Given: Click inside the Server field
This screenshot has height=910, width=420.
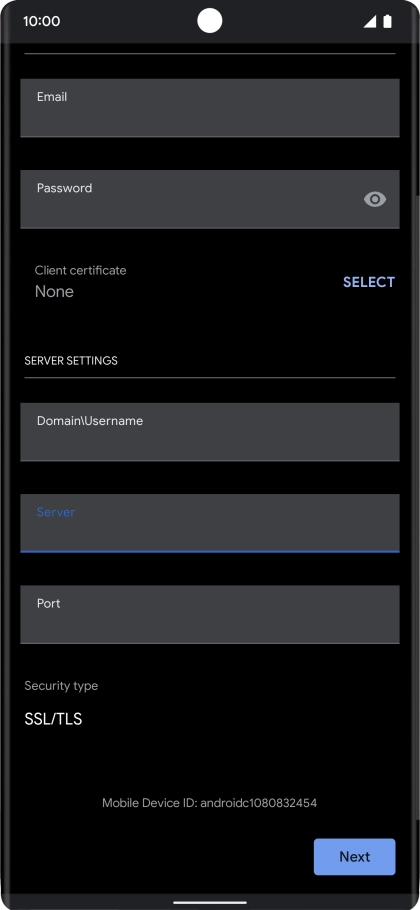Looking at the screenshot, I should [x=210, y=523].
